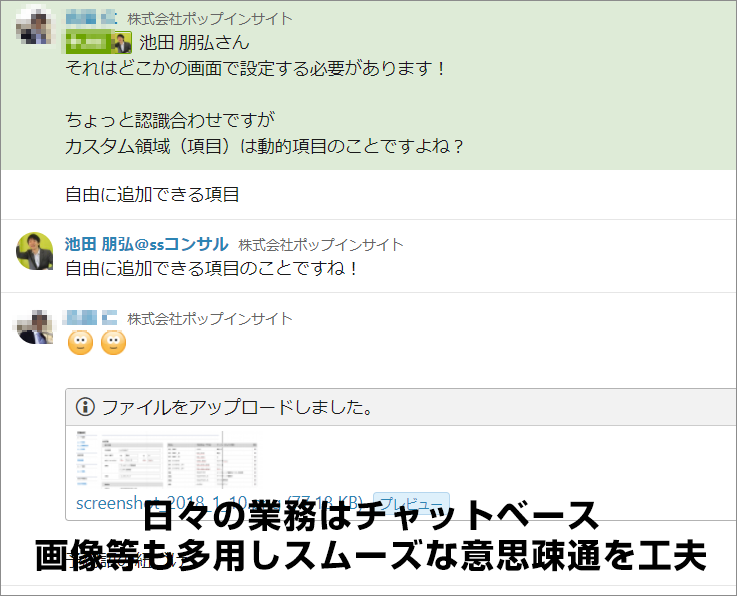The width and height of the screenshot is (737, 596).
Task: Open the 池田 朋弘@ssコンサル profile name link
Action: click(x=147, y=244)
